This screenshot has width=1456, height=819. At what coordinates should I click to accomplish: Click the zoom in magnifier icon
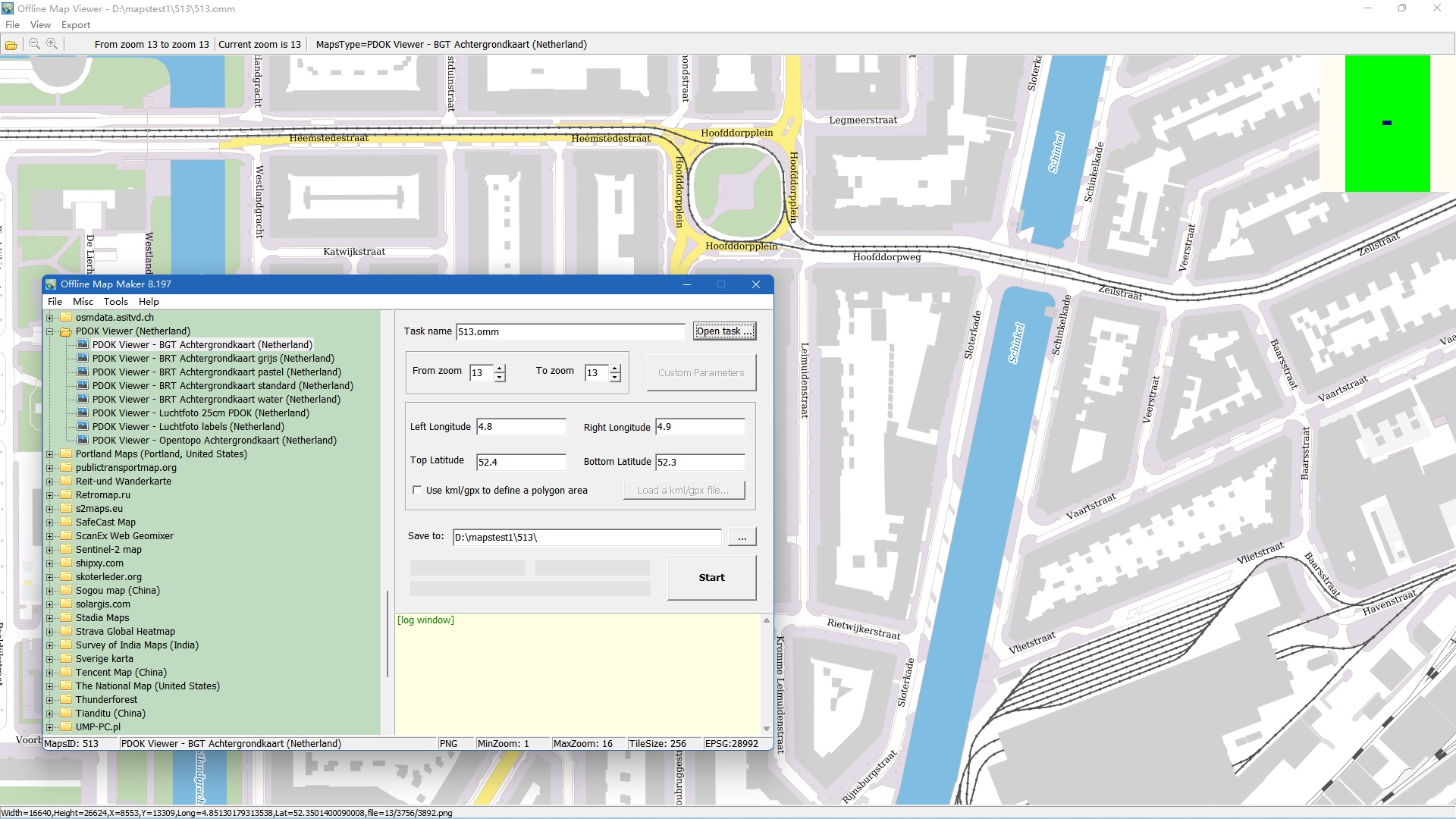coord(52,44)
